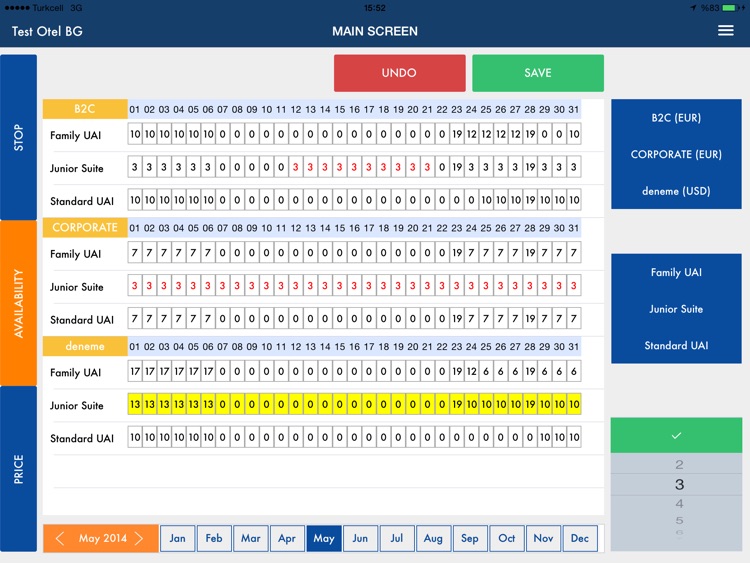Select Jun month tab
The width and height of the screenshot is (750, 563).
pyautogui.click(x=360, y=539)
